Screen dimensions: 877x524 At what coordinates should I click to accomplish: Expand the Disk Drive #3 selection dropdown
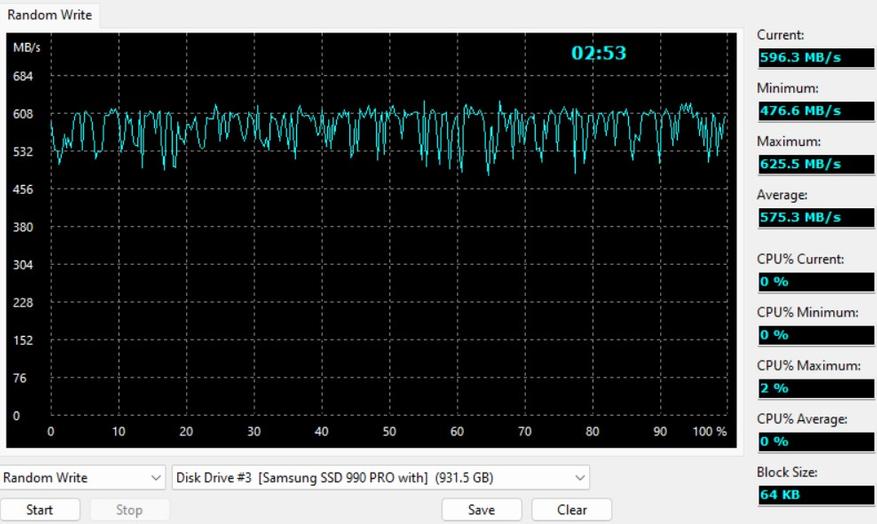click(x=380, y=478)
